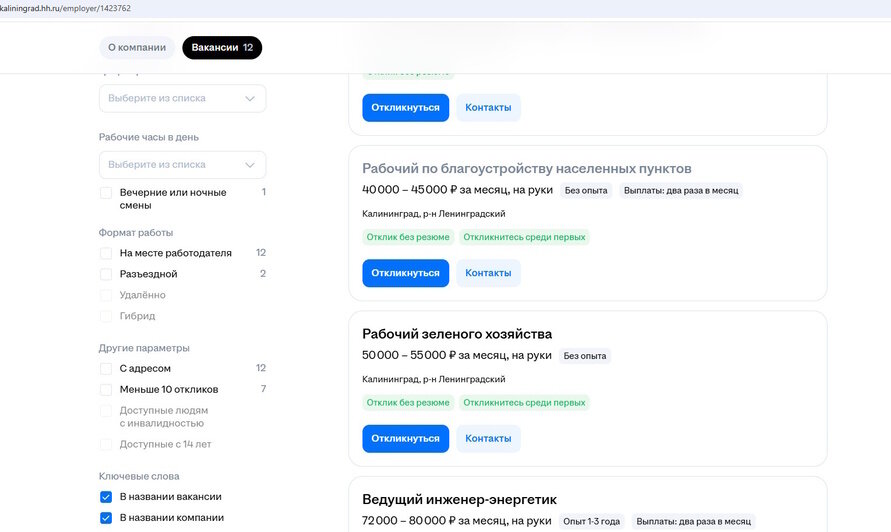891x532 pixels.
Task: Click the chevron in the top filter dropdown
Action: tap(250, 99)
